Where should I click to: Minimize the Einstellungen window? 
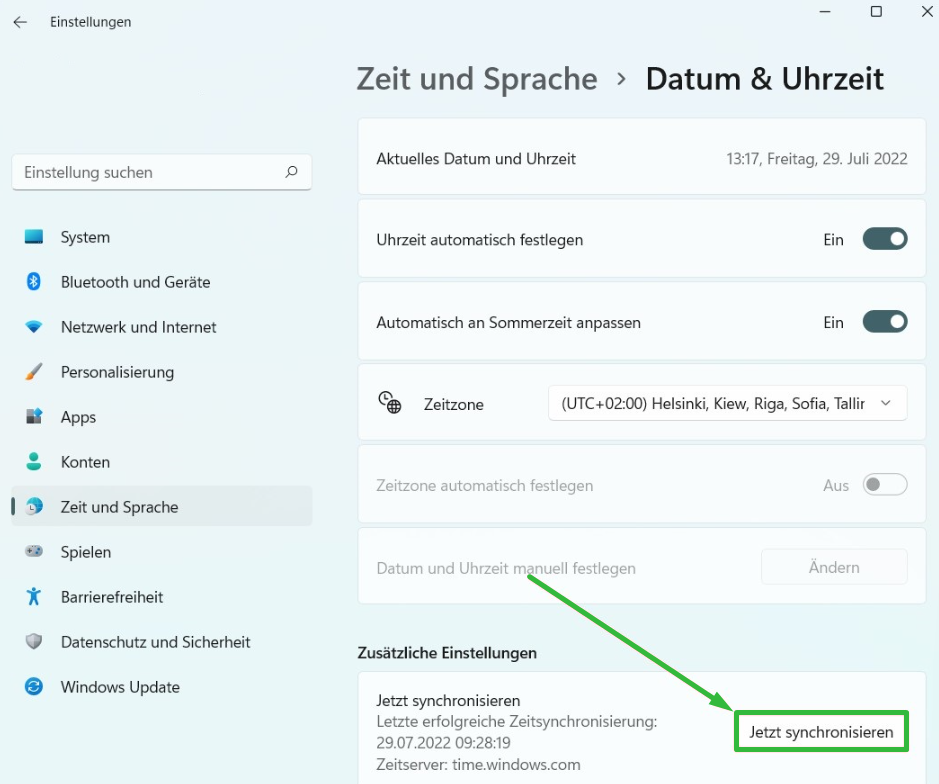pyautogui.click(x=825, y=12)
